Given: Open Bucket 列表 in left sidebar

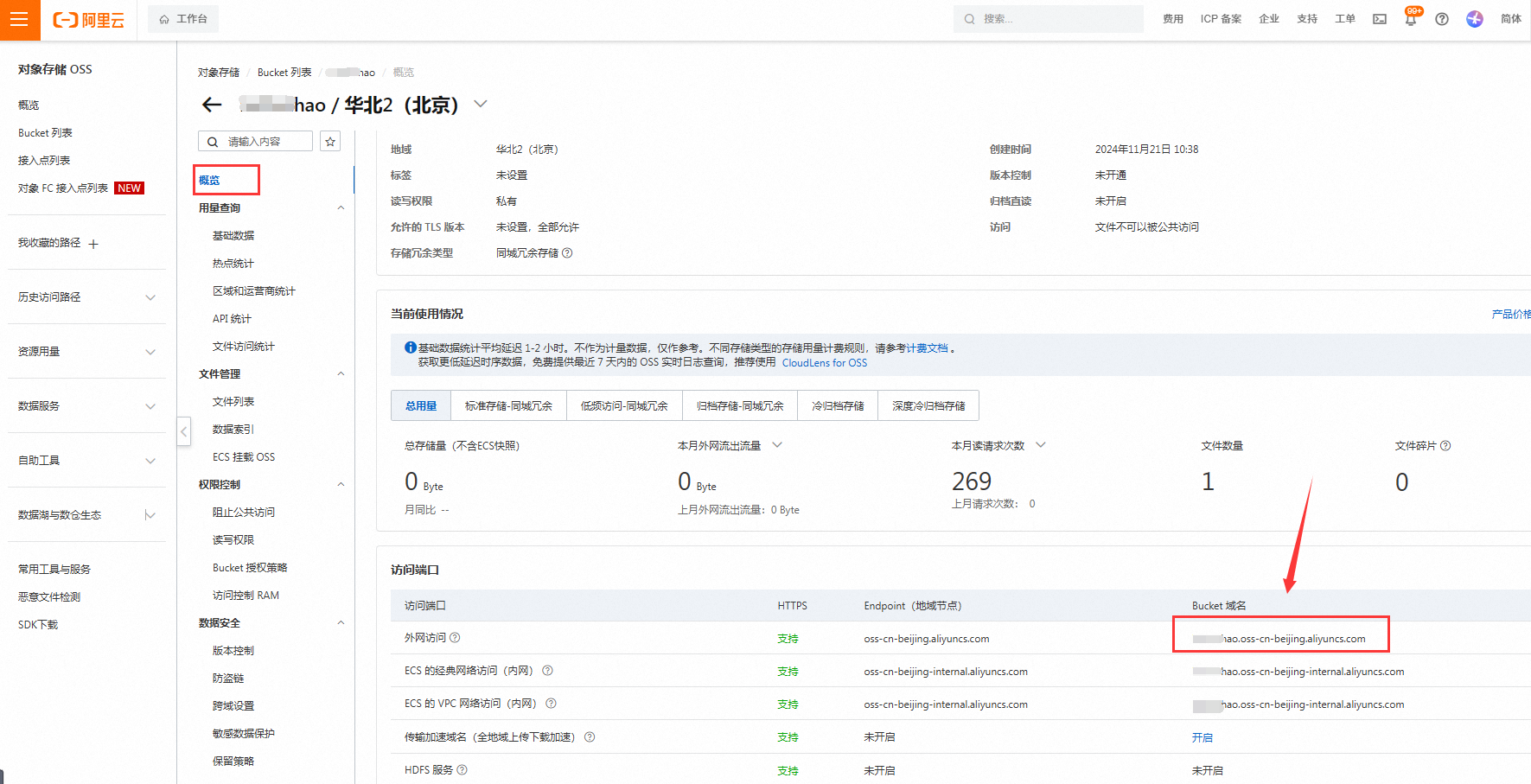Looking at the screenshot, I should (45, 133).
